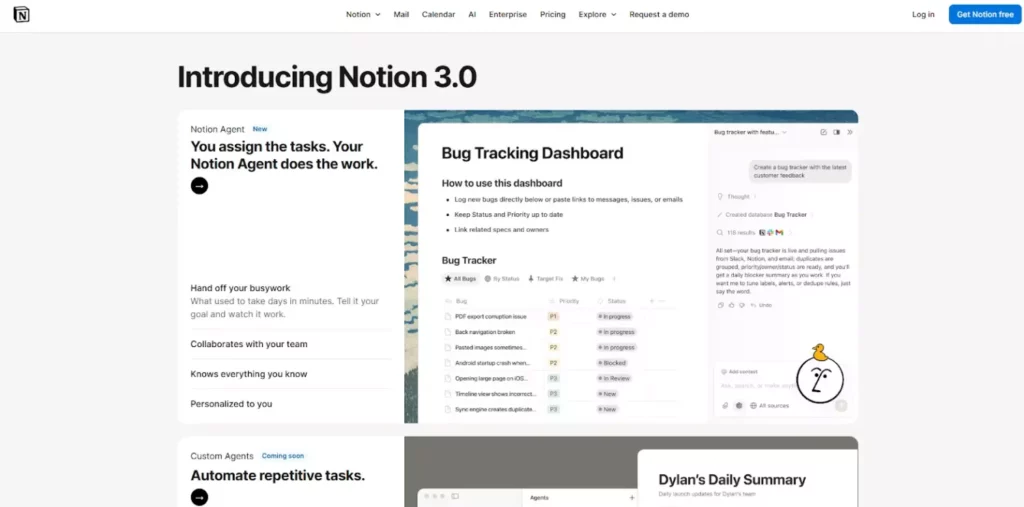The width and height of the screenshot is (1024, 507).
Task: Open the new chat compose icon
Action: coord(824,132)
